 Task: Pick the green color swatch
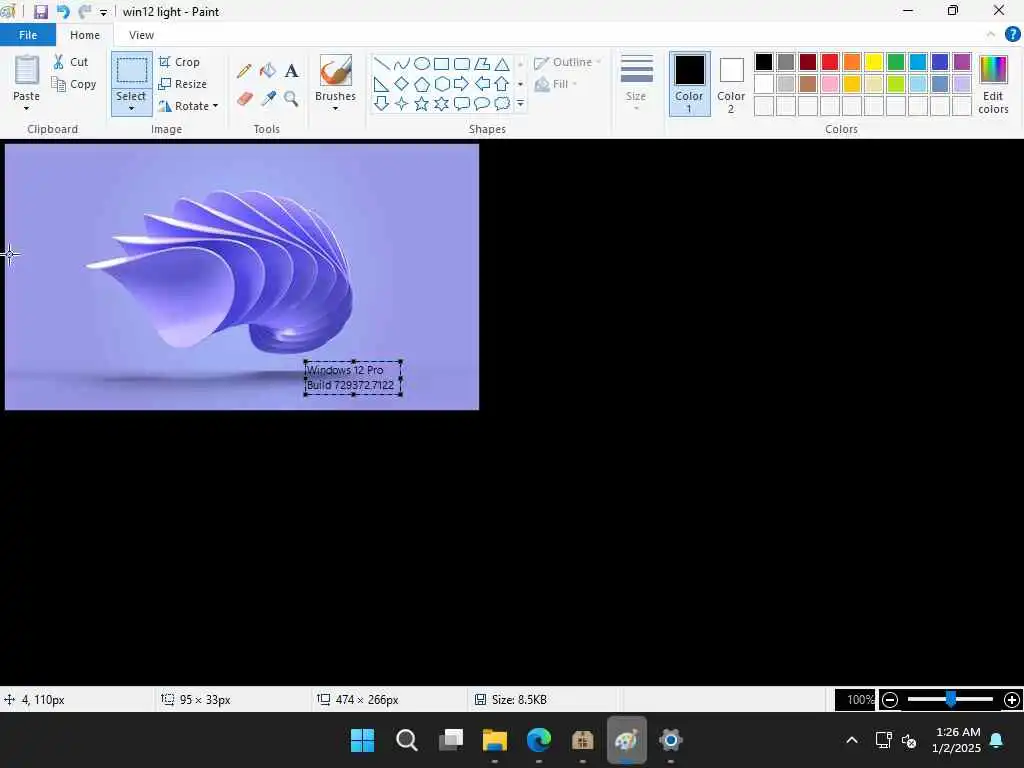tap(896, 62)
